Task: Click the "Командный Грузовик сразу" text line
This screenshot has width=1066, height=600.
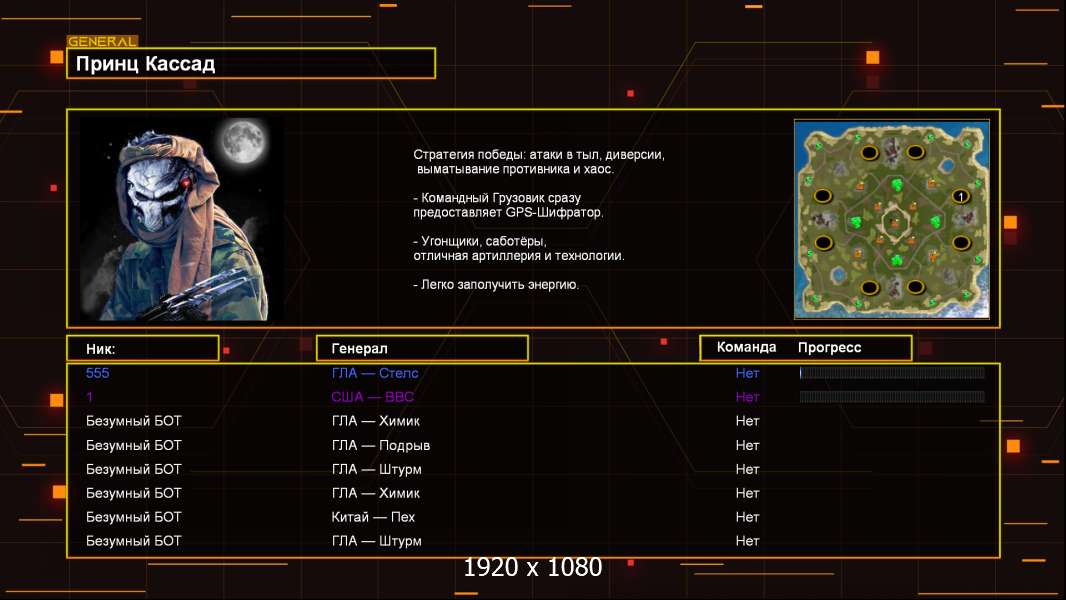Action: 497,198
